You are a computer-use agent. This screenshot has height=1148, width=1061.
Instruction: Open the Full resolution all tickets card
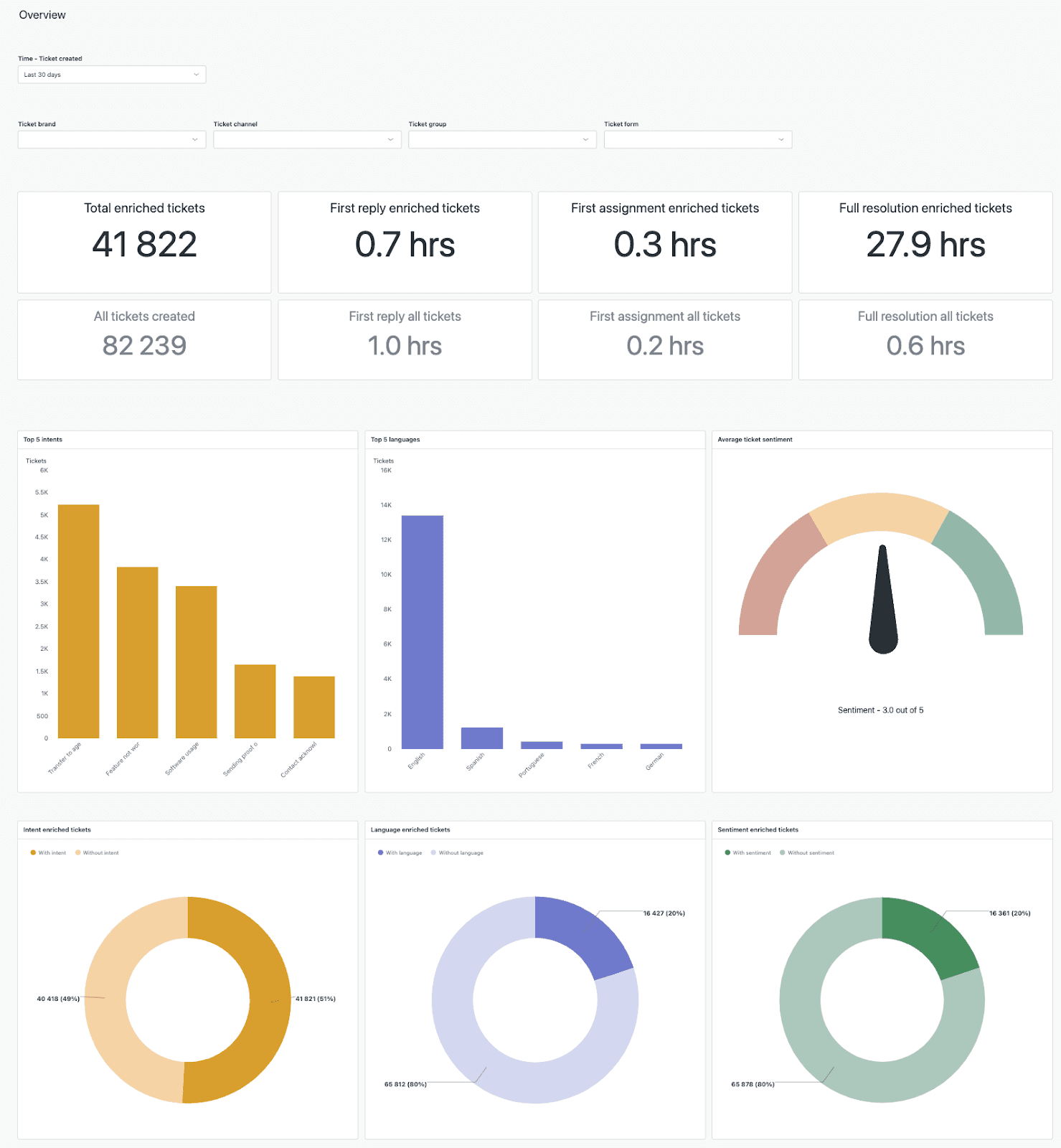(925, 339)
